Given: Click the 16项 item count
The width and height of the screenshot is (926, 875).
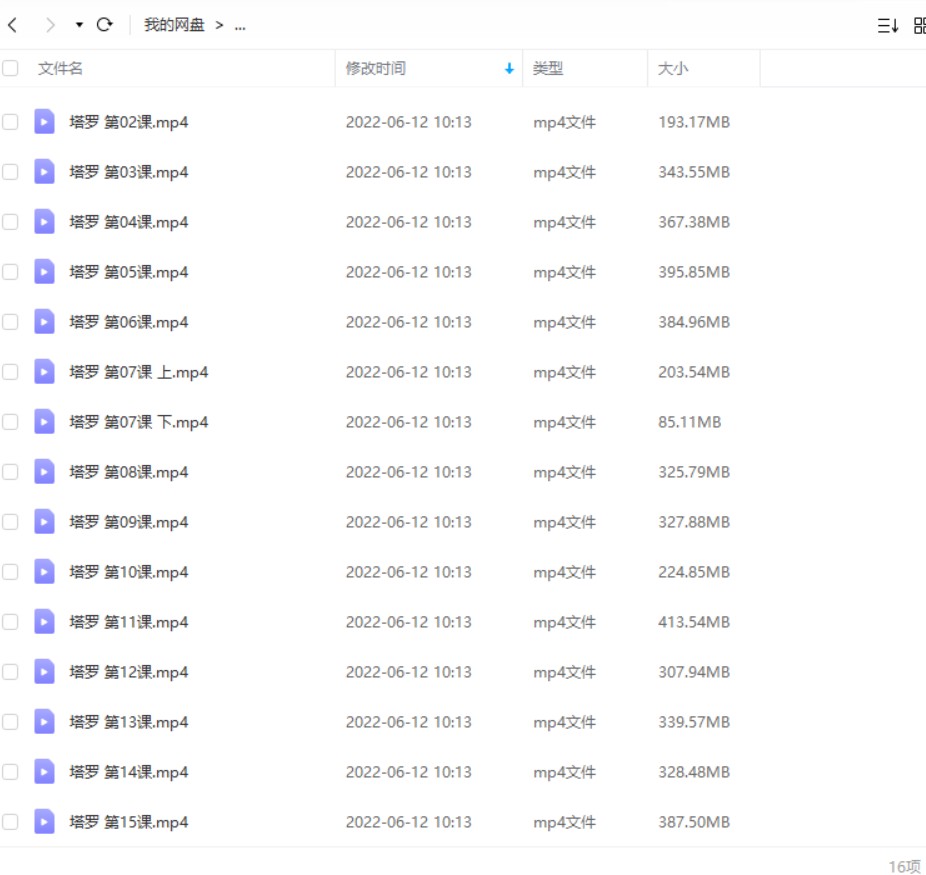Looking at the screenshot, I should (x=904, y=866).
